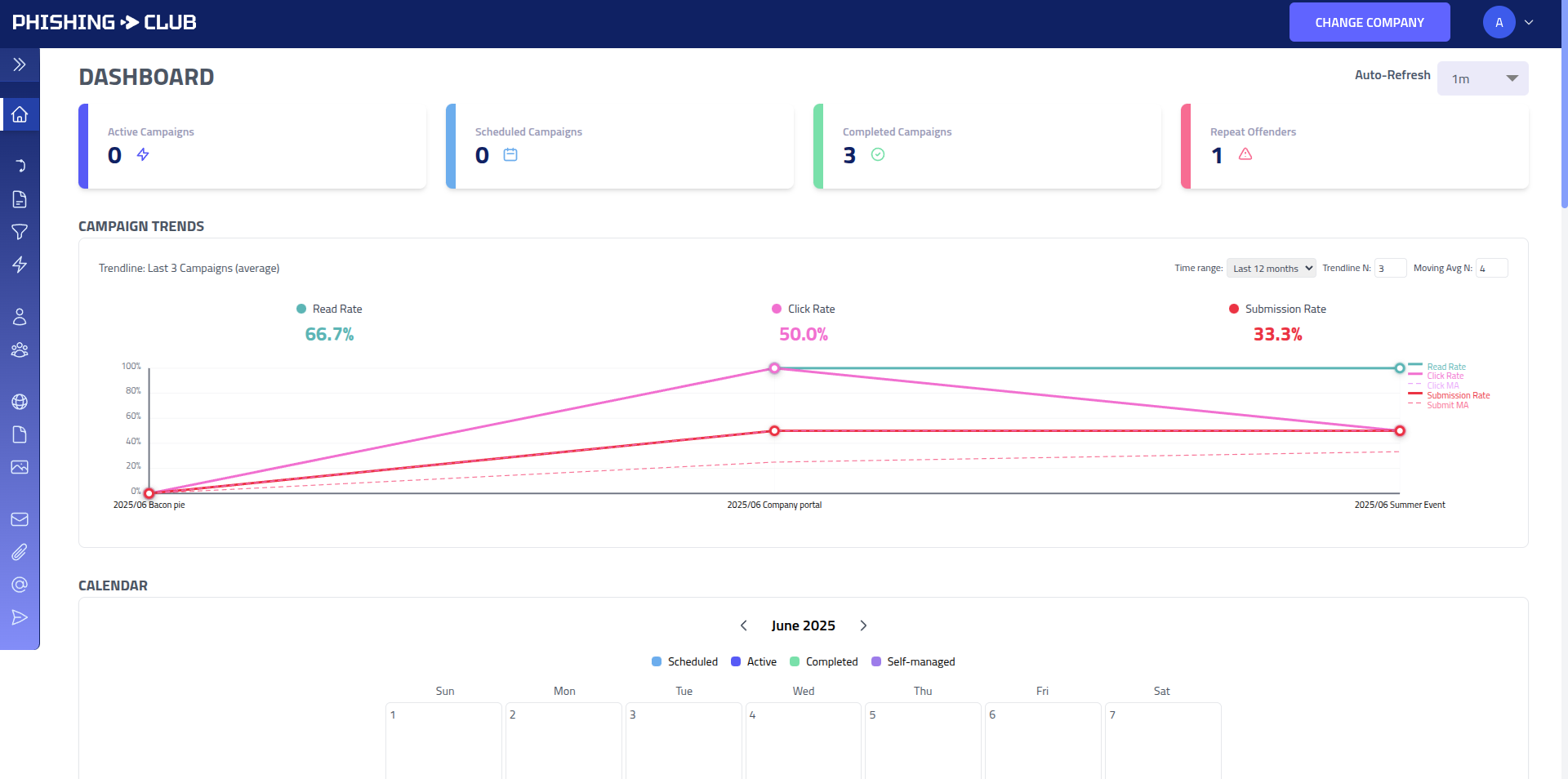
Task: Open the funnel filter icon in sidebar
Action: pyautogui.click(x=20, y=232)
